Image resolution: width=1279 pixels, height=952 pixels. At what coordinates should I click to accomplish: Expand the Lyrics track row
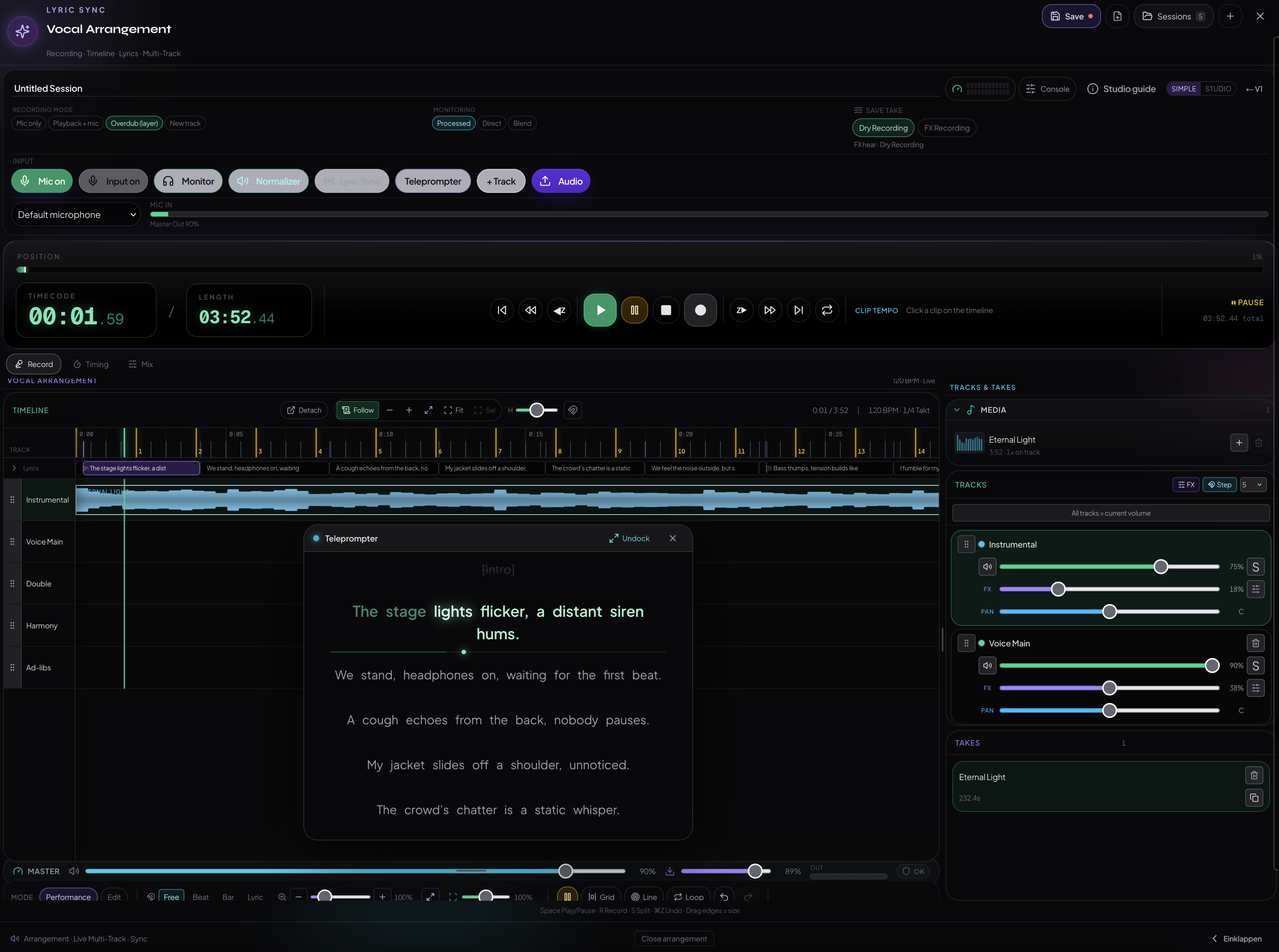(x=14, y=468)
